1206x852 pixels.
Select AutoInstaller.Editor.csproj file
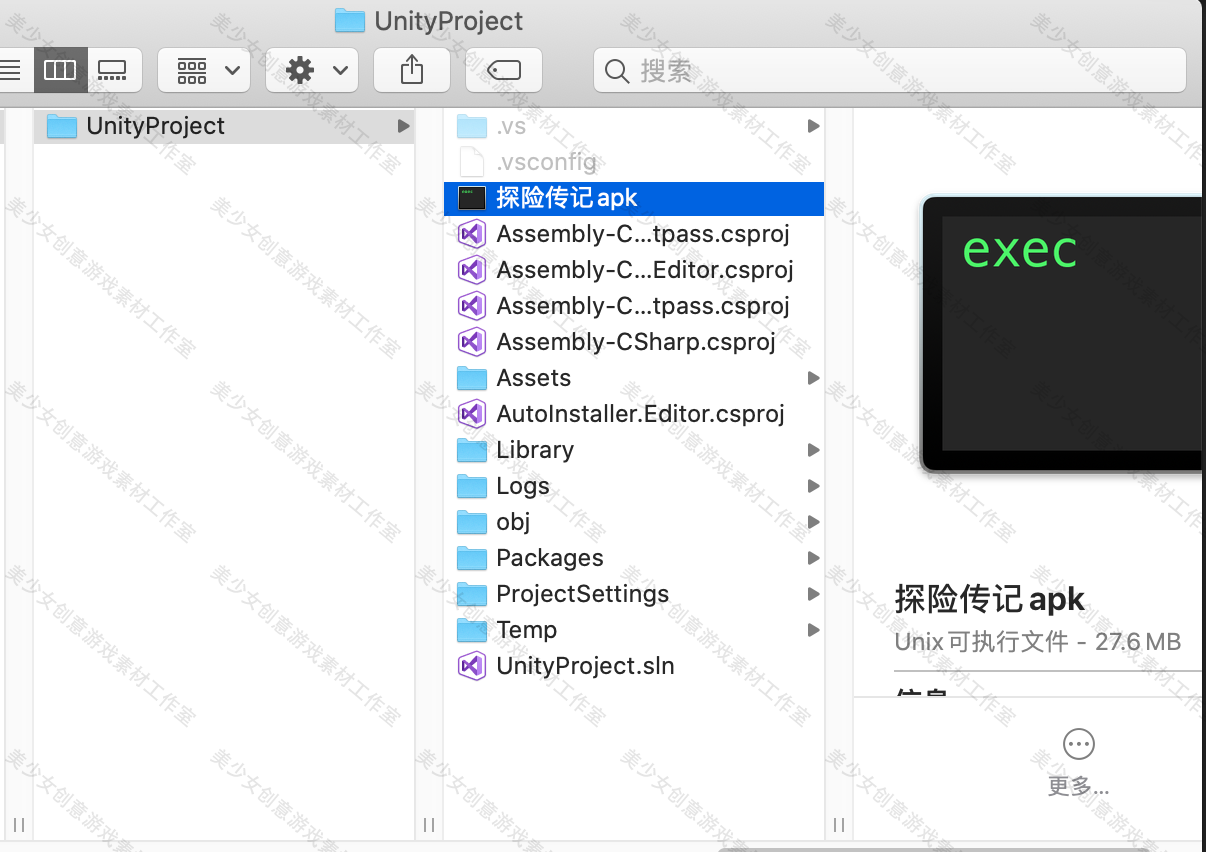tap(634, 414)
